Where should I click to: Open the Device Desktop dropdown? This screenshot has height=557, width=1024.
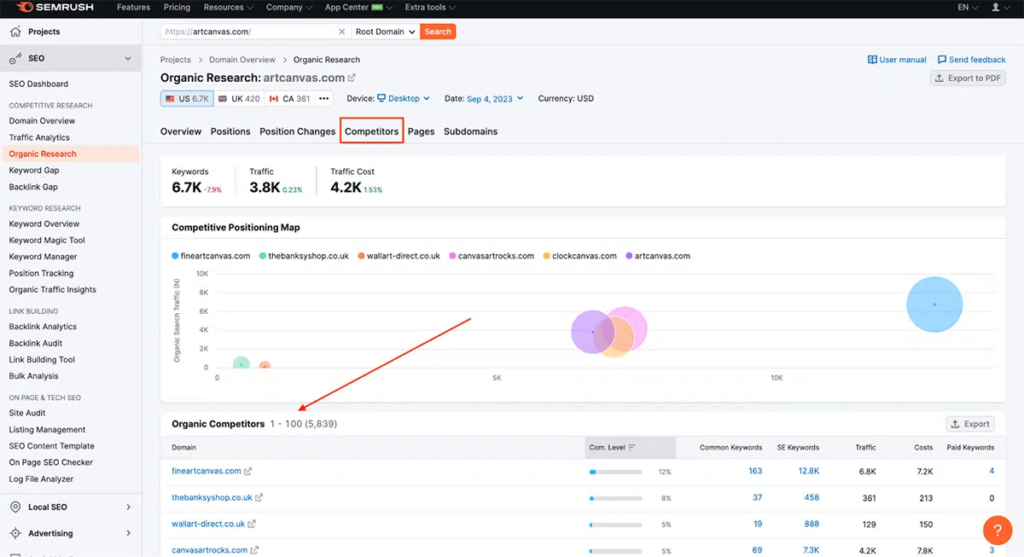coord(404,99)
